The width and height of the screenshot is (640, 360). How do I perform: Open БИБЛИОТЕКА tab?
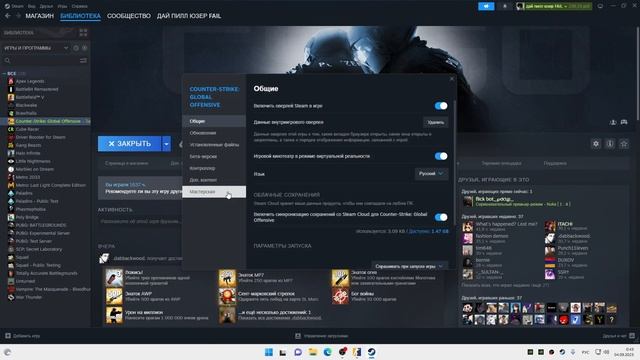(80, 16)
